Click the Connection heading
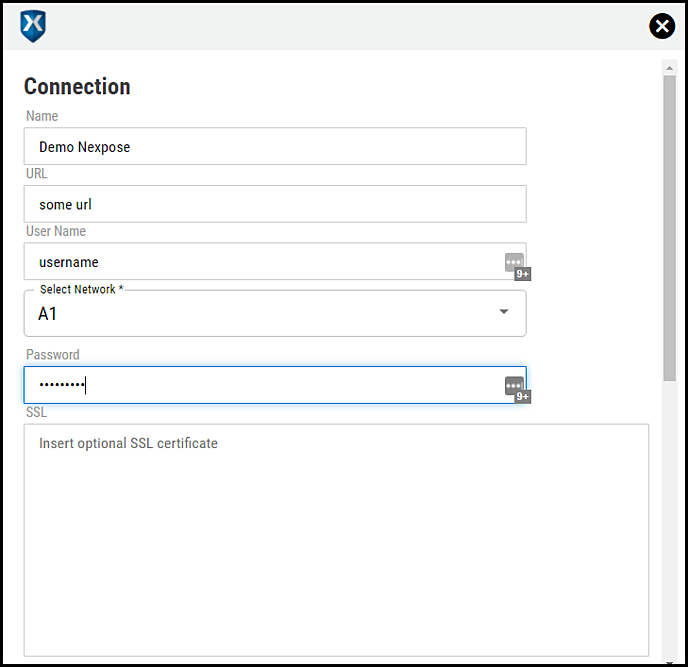The image size is (688, 667). click(x=77, y=87)
